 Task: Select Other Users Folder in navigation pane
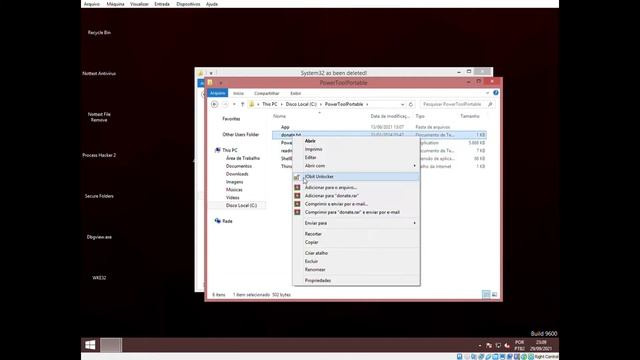click(240, 134)
